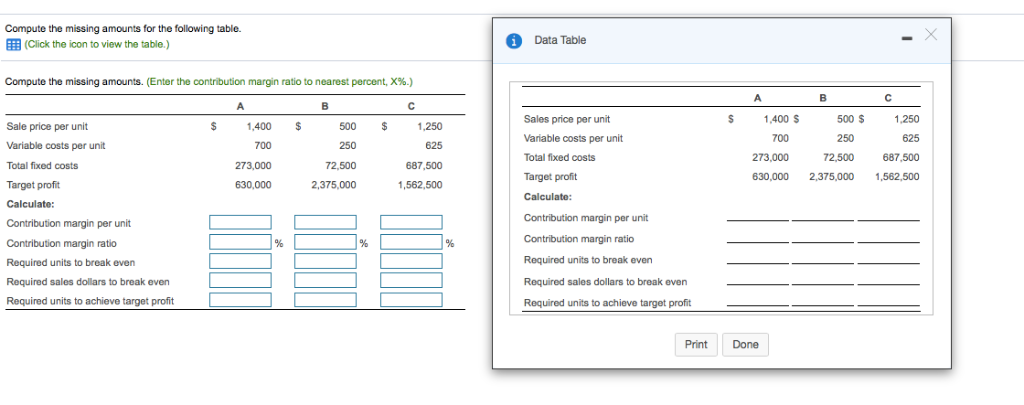Select the Contribution margin per unit field for A

(240, 223)
